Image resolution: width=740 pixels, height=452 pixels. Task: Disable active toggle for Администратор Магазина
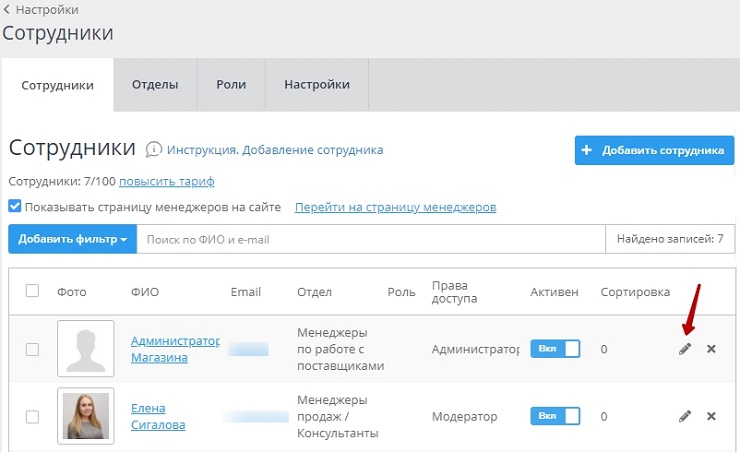[x=555, y=349]
